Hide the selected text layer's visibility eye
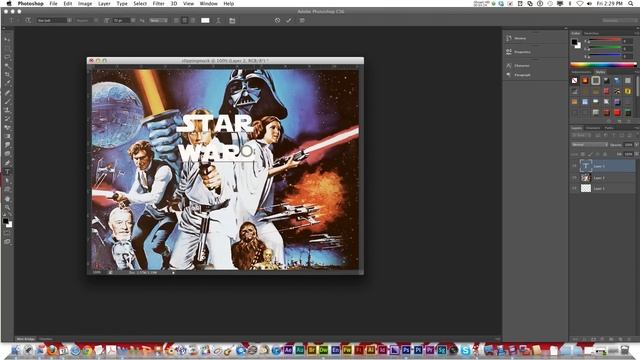The width and height of the screenshot is (640, 360). point(574,166)
